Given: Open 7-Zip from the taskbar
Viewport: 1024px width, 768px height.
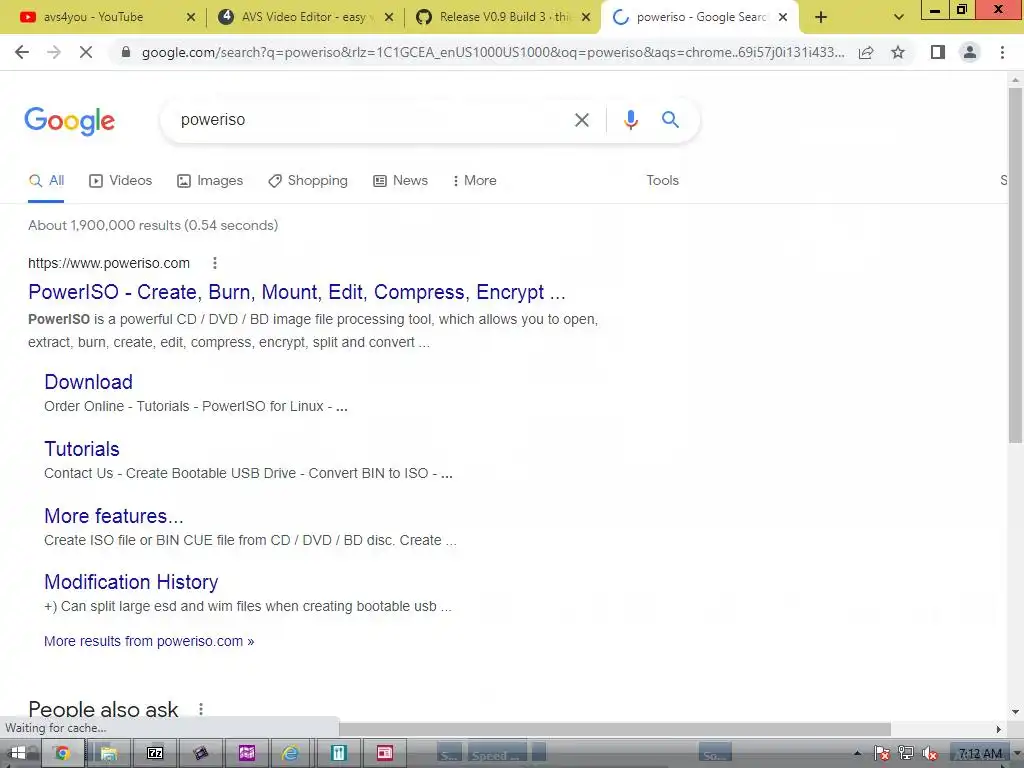Looking at the screenshot, I should point(155,753).
